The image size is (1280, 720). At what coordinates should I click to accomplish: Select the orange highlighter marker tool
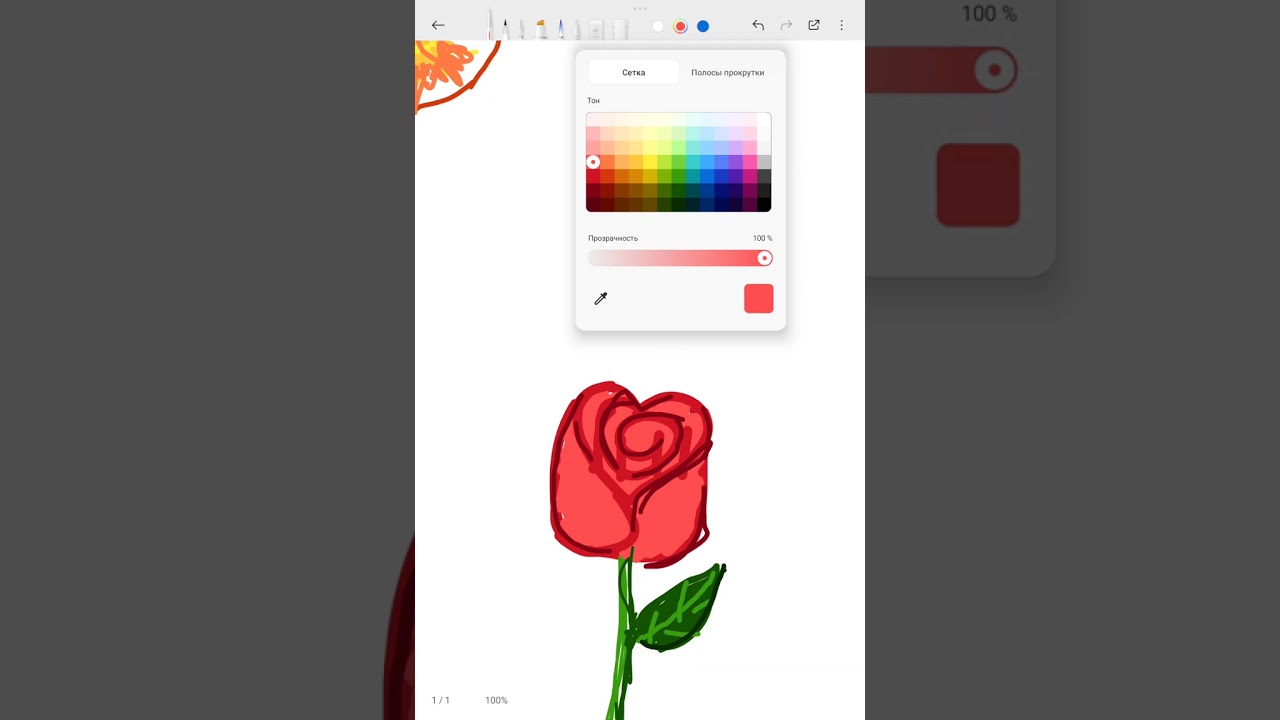(x=541, y=28)
